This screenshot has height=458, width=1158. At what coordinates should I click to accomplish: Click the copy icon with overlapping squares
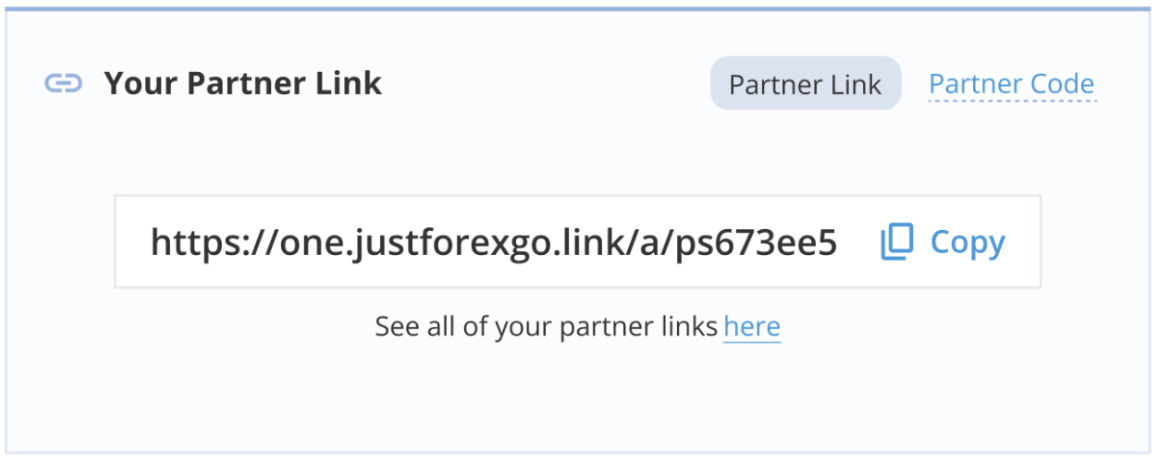pyautogui.click(x=897, y=242)
